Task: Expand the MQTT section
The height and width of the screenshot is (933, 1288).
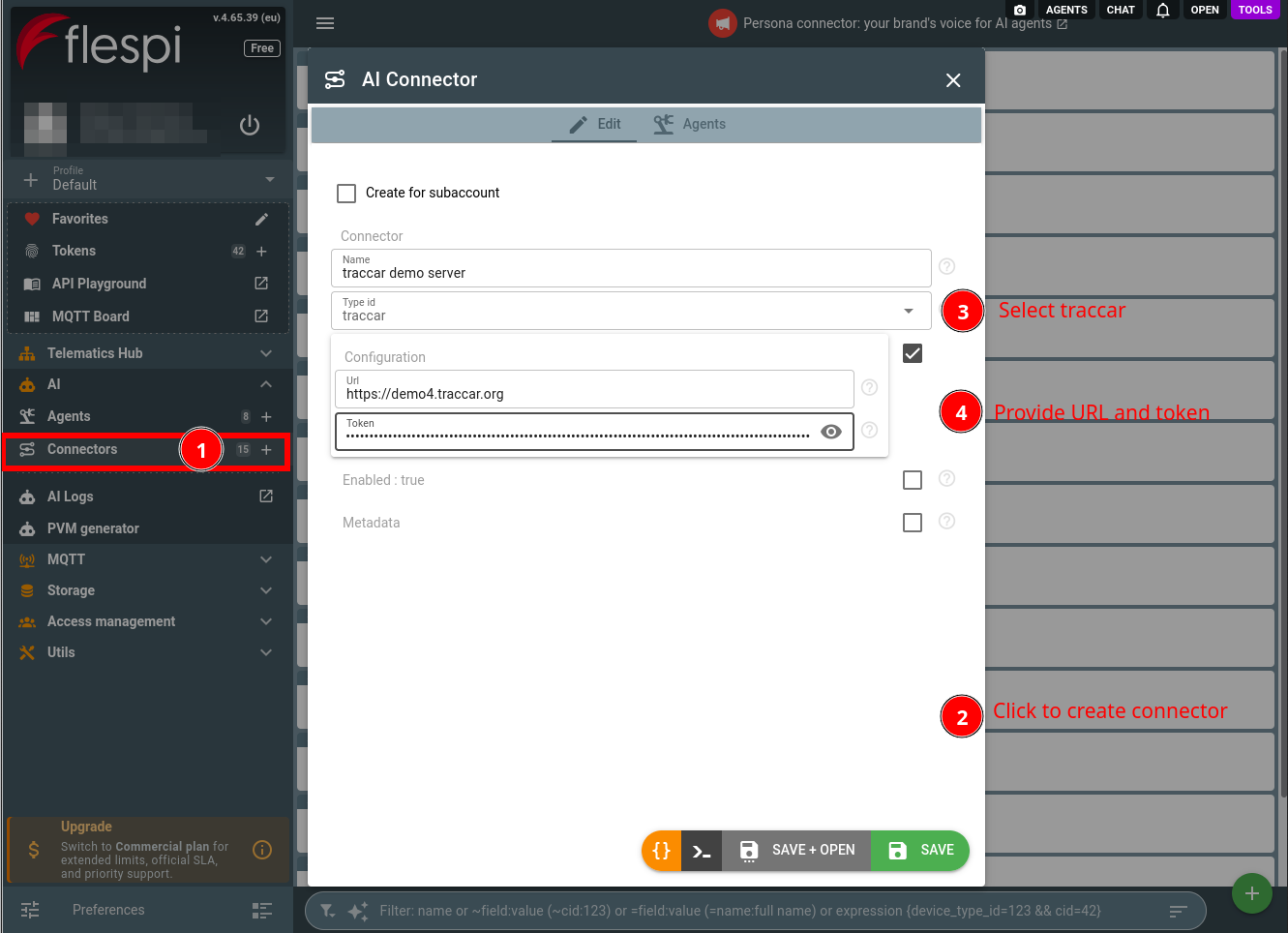Action: (x=147, y=559)
